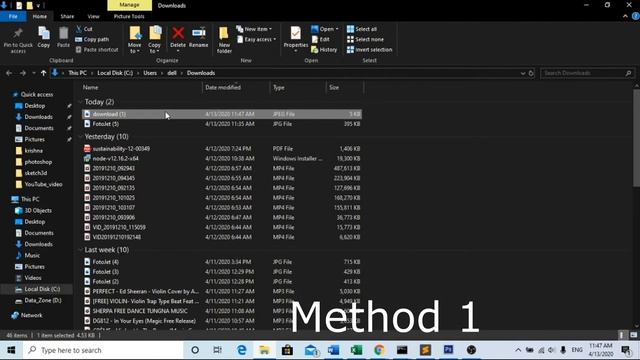Click the Cut scissors command

click(x=84, y=29)
